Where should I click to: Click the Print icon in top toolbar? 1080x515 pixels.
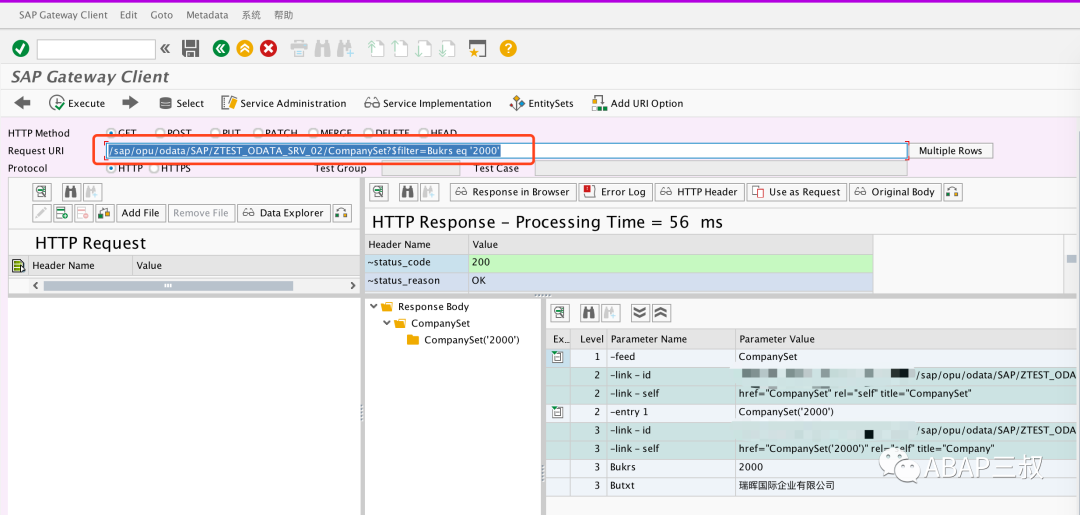[x=298, y=48]
